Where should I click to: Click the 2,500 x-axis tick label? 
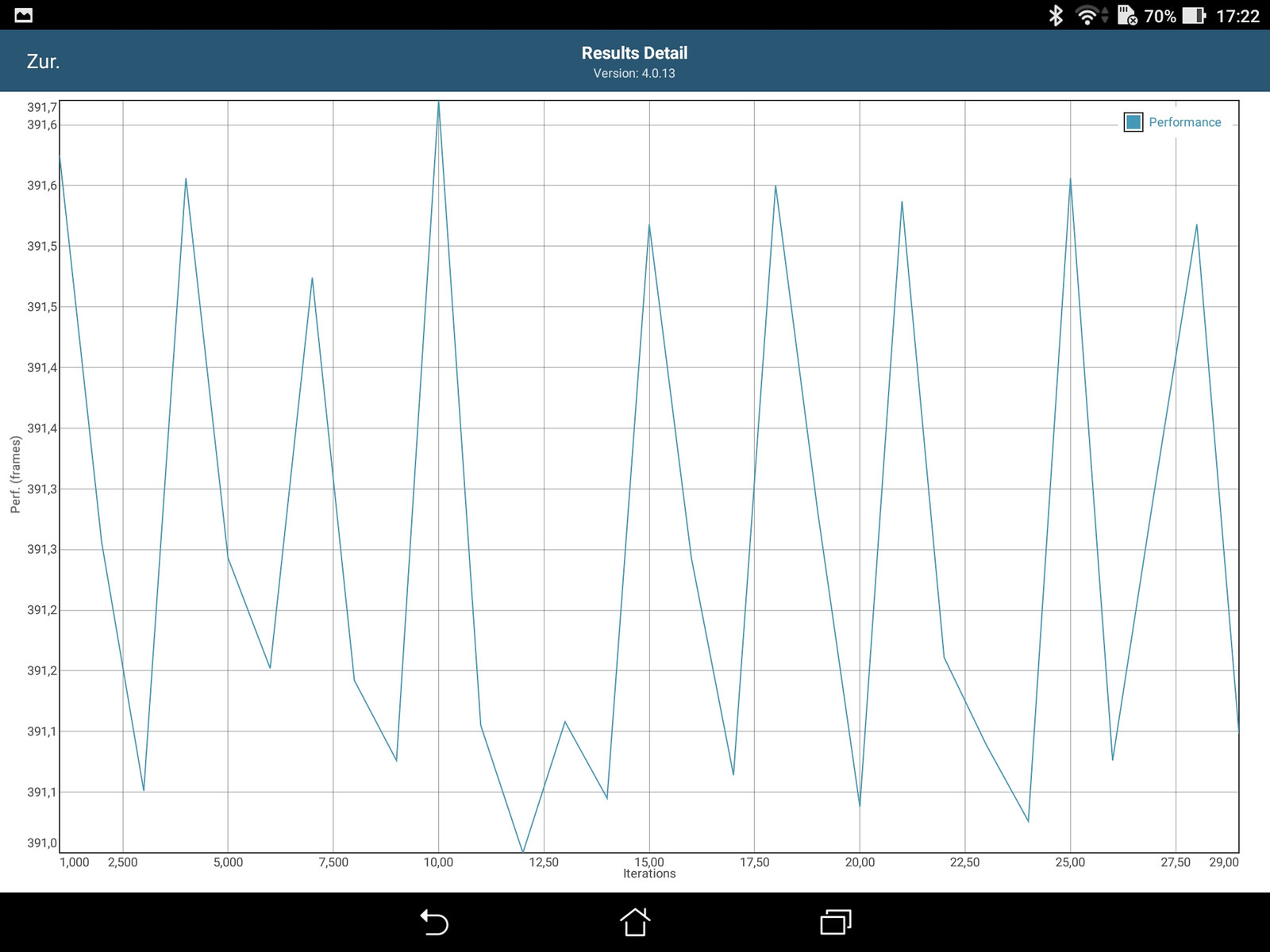pyautogui.click(x=123, y=862)
